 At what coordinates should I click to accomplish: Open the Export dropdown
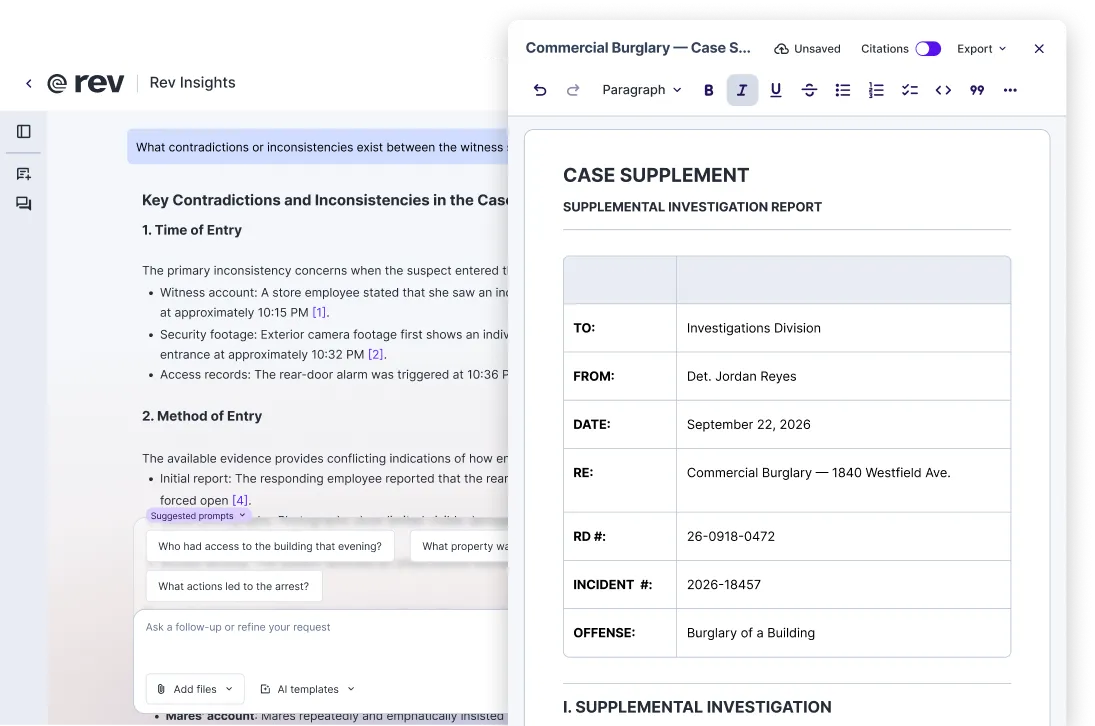(x=981, y=49)
